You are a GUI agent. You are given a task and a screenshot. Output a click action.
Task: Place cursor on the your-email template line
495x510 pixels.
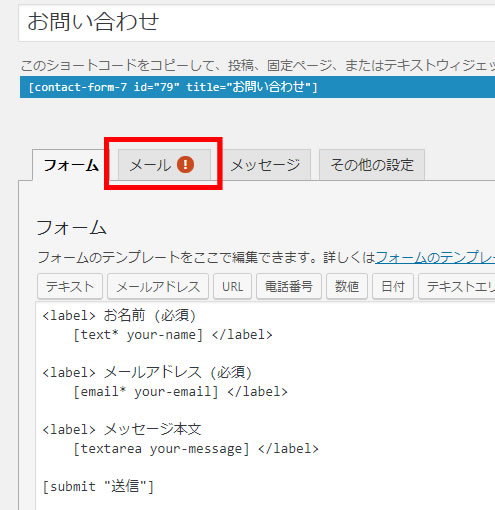(x=180, y=392)
